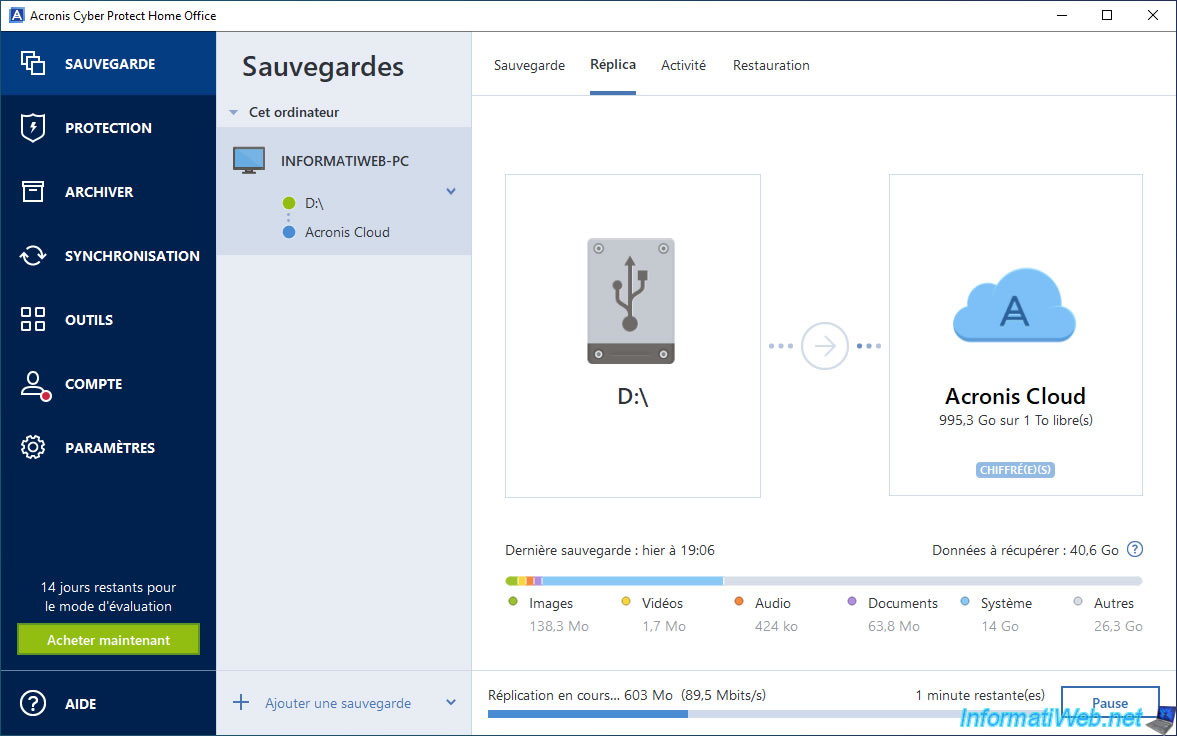Open PARAMÈTRES in the sidebar
This screenshot has width=1177, height=736.
click(110, 448)
